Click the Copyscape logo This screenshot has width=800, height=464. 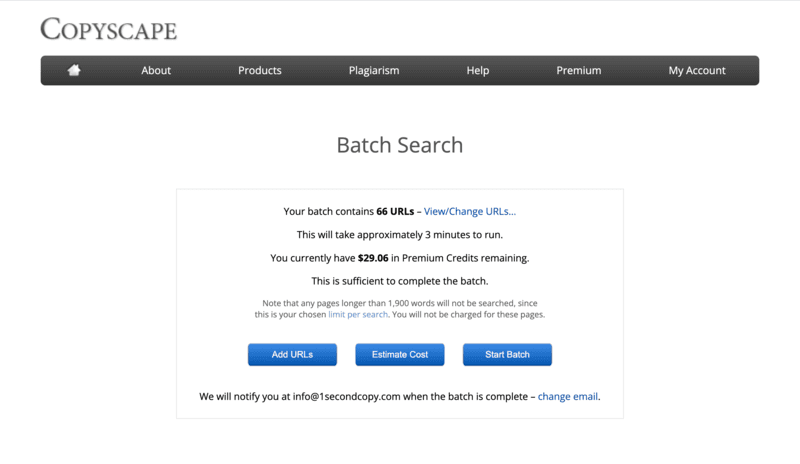coord(109,29)
